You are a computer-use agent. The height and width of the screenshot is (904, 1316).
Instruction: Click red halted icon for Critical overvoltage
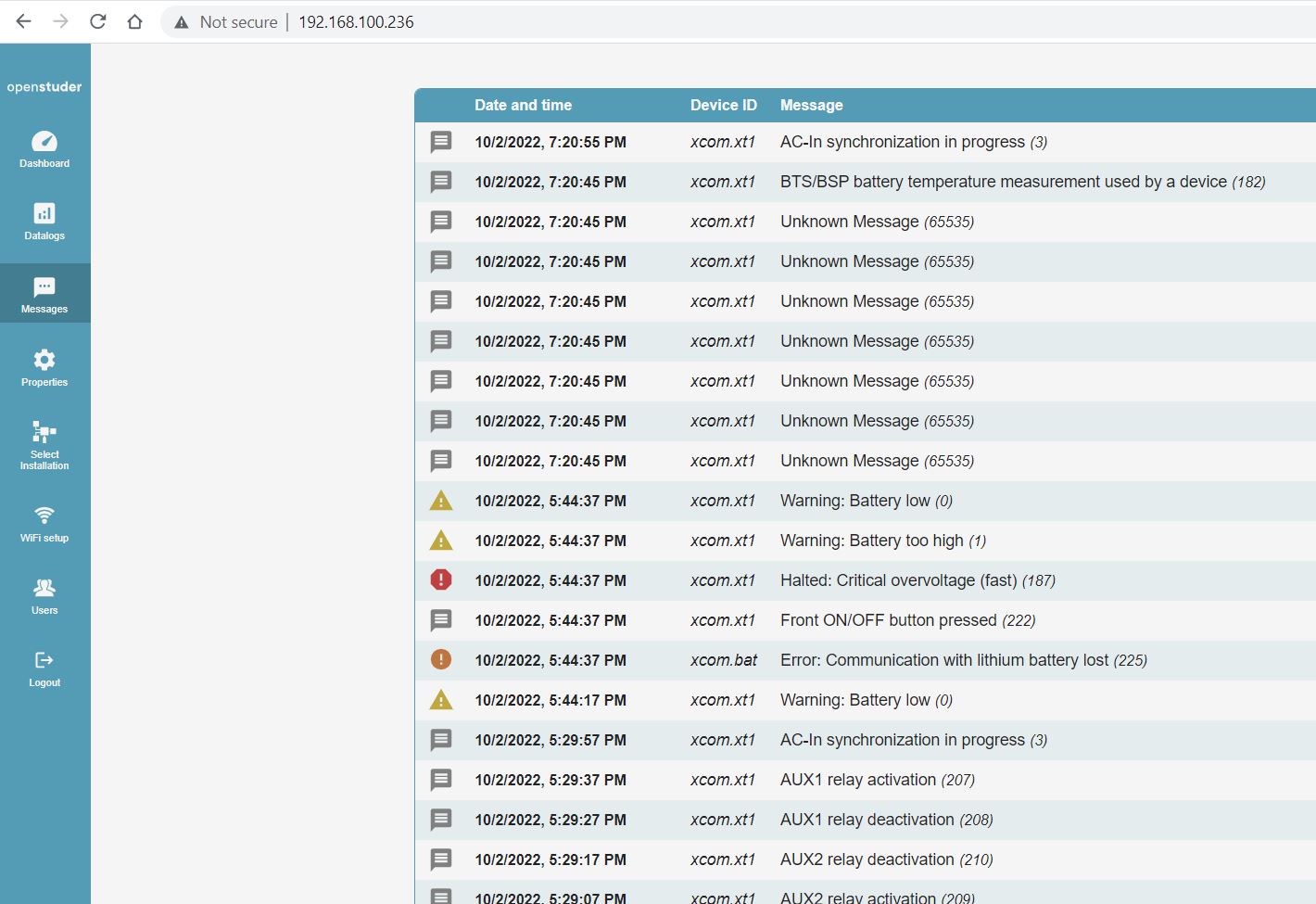pos(441,580)
